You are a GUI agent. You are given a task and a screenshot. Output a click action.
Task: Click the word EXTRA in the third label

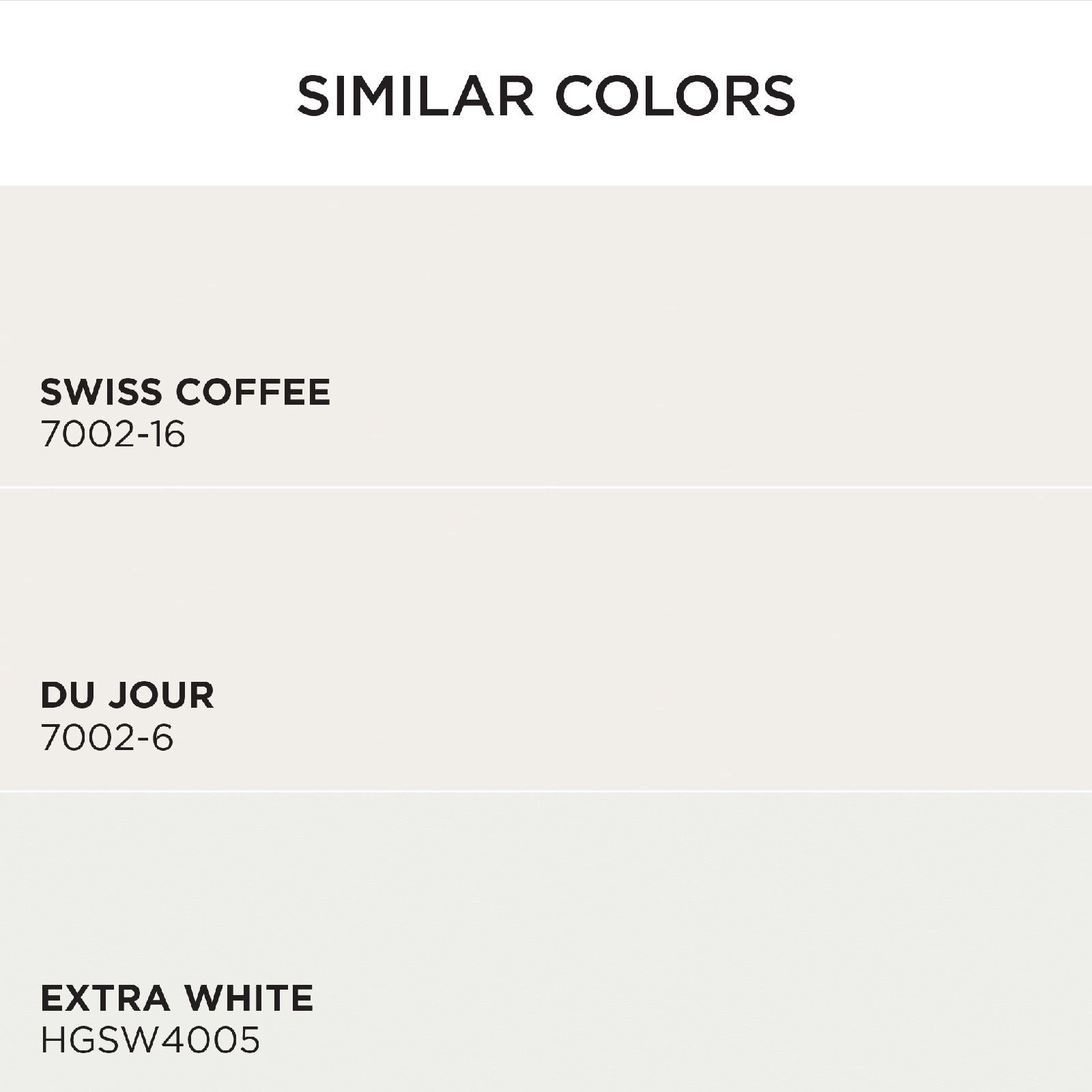coord(105,998)
